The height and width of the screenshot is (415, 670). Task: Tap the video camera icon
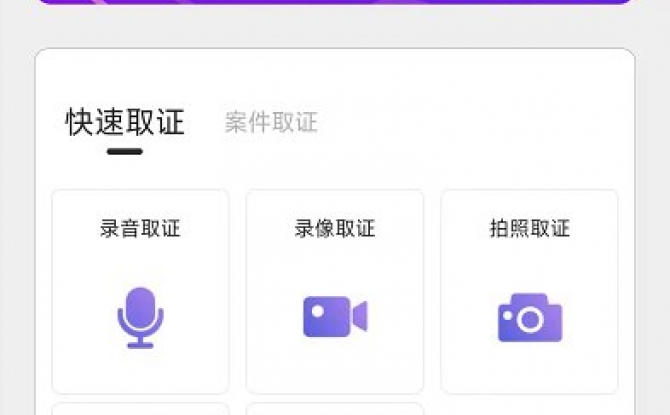click(x=335, y=316)
